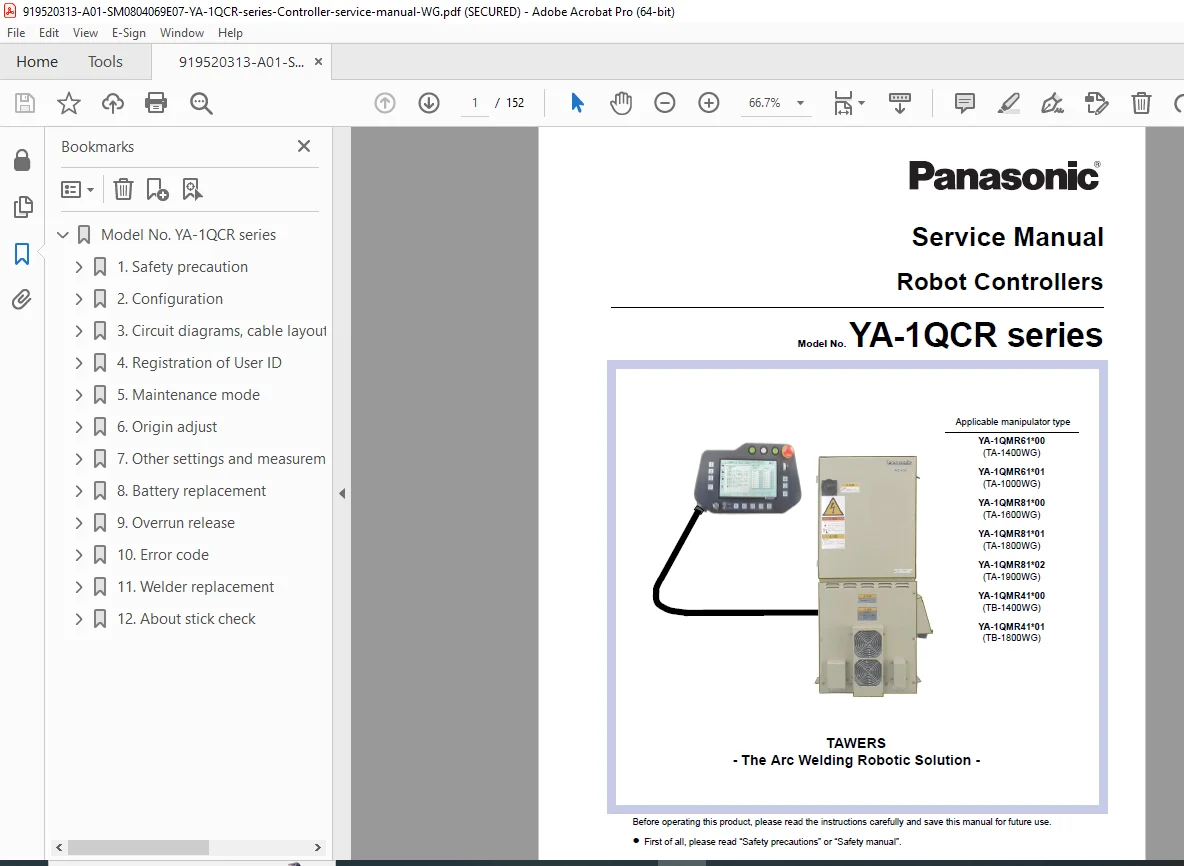Expand 8. Battery replacement bookmark chevron
The width and height of the screenshot is (1184, 866).
[79, 491]
